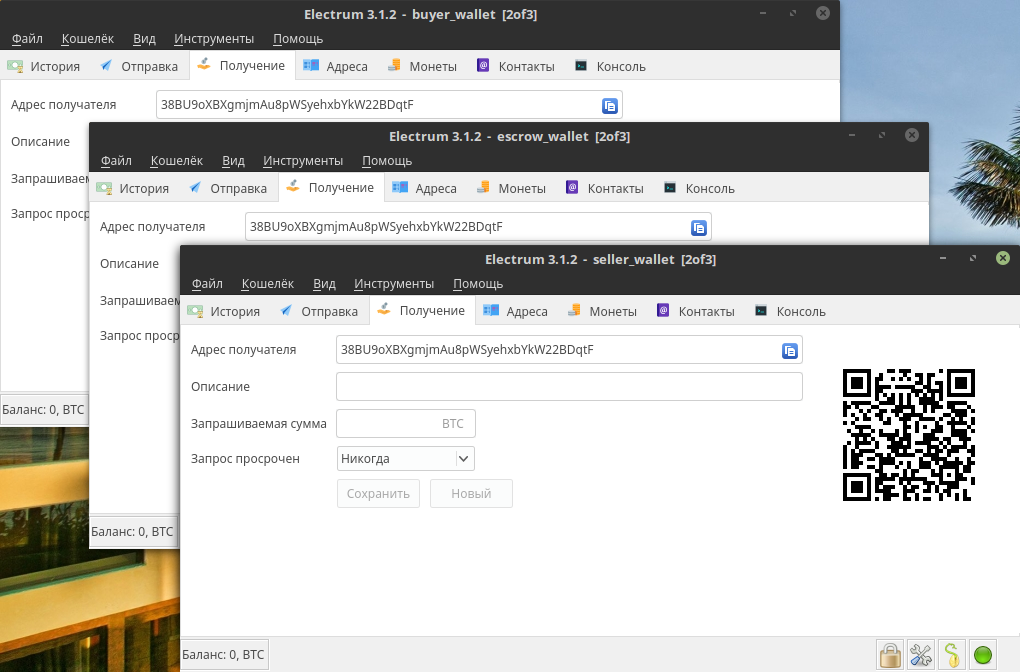Image resolution: width=1020 pixels, height=672 pixels.
Task: Open Монеты tab in escrow_wallet window
Action: 511,188
